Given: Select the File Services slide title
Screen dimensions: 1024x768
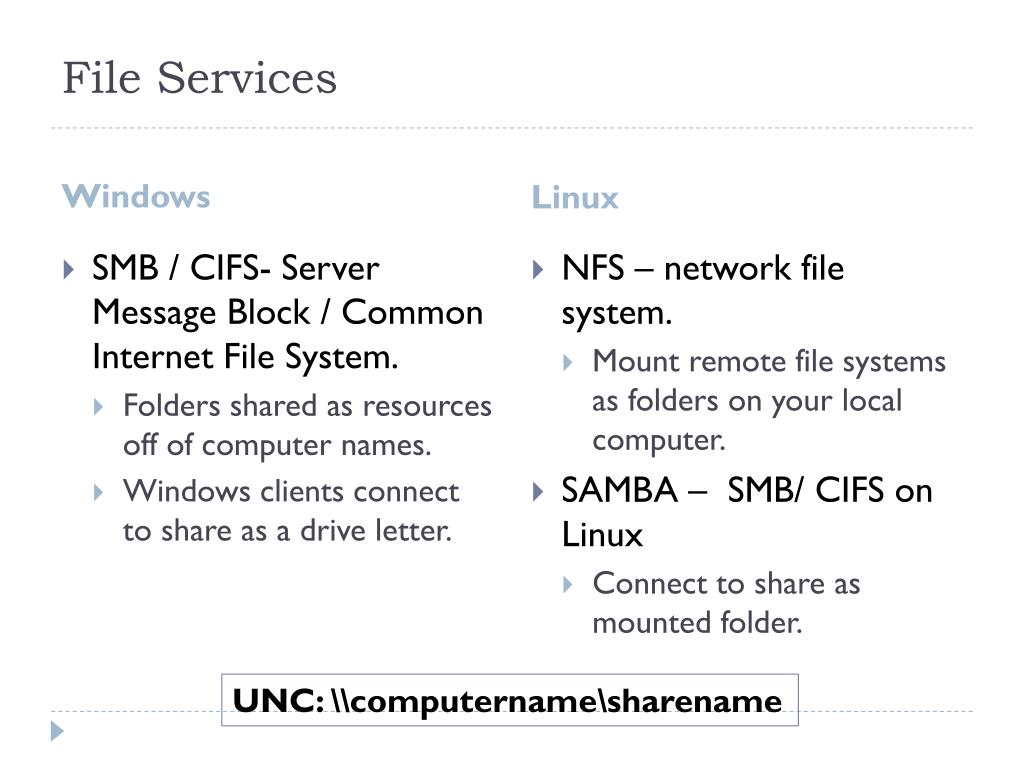Looking at the screenshot, I should coord(199,78).
